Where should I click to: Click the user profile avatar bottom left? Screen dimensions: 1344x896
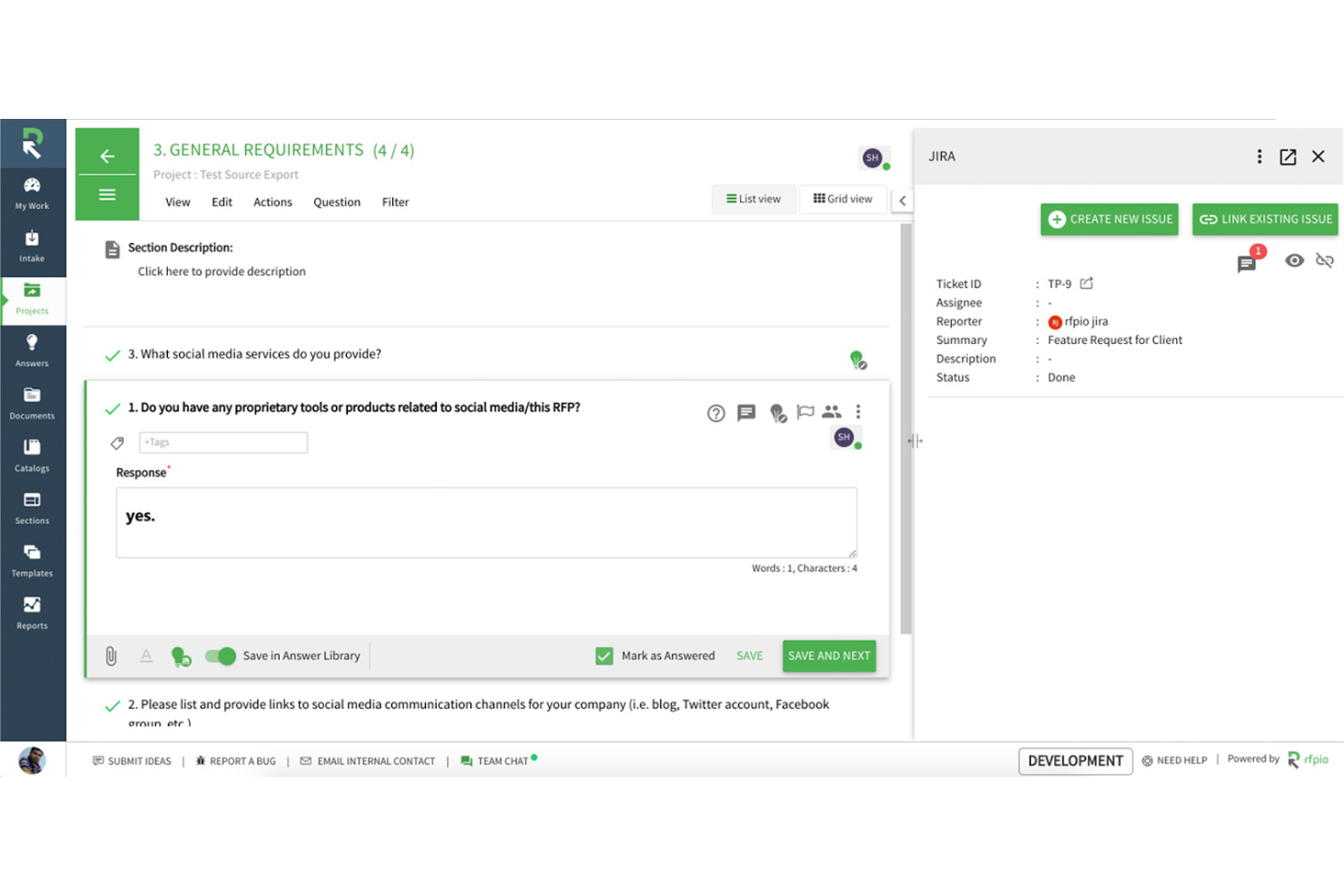click(x=32, y=760)
